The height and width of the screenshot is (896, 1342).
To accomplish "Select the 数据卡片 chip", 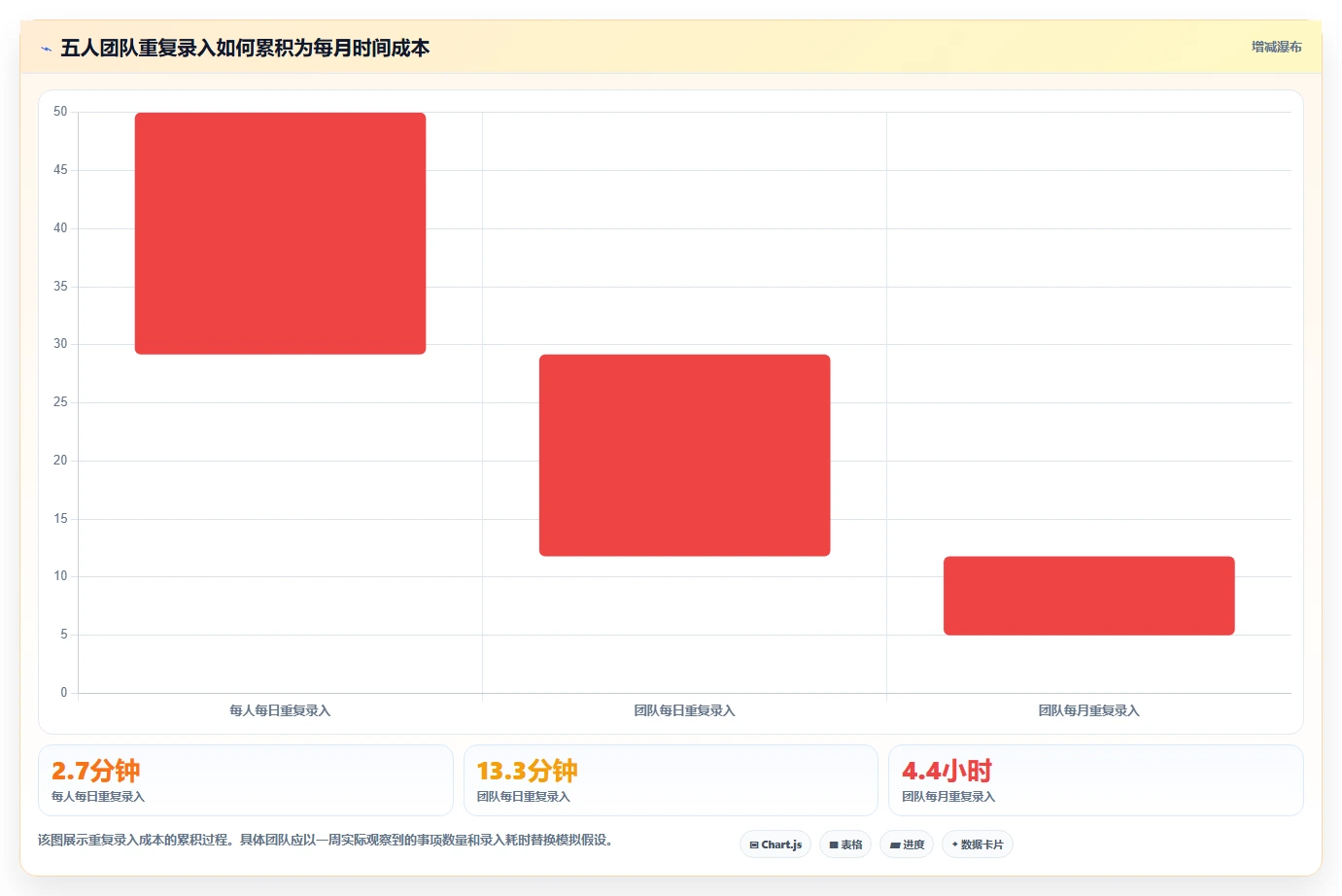I will (978, 844).
